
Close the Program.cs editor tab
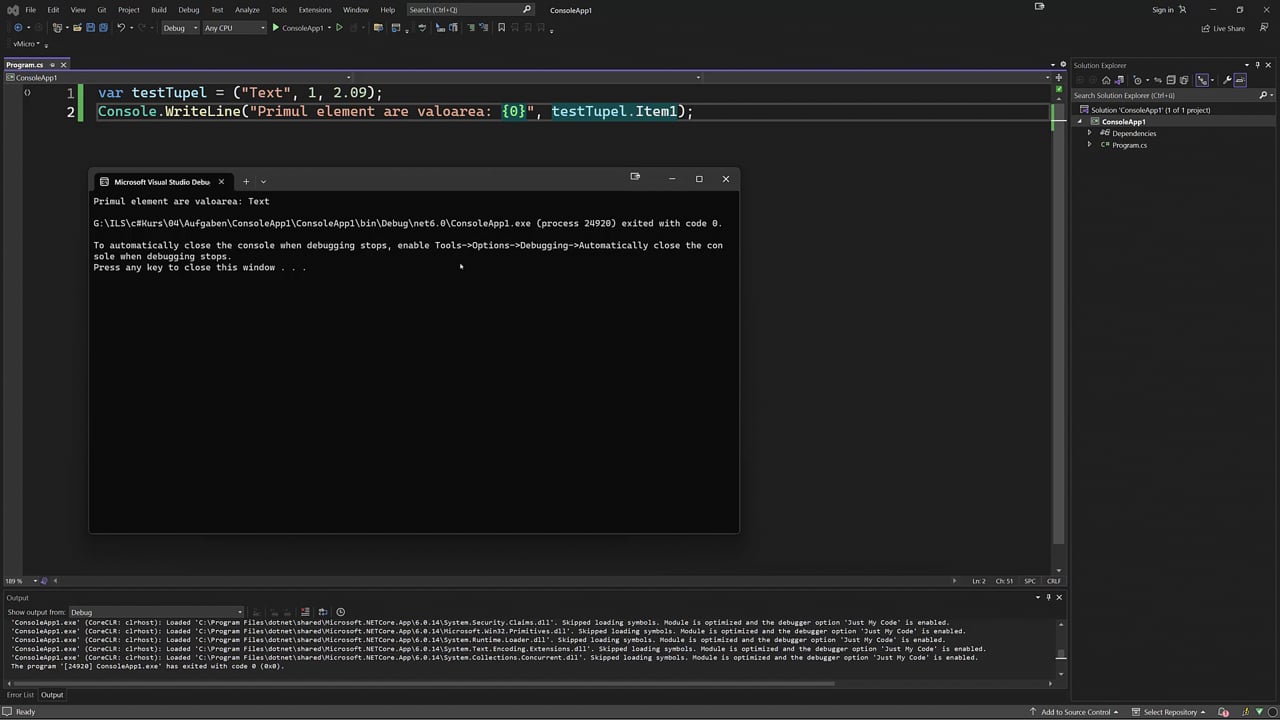[63, 65]
